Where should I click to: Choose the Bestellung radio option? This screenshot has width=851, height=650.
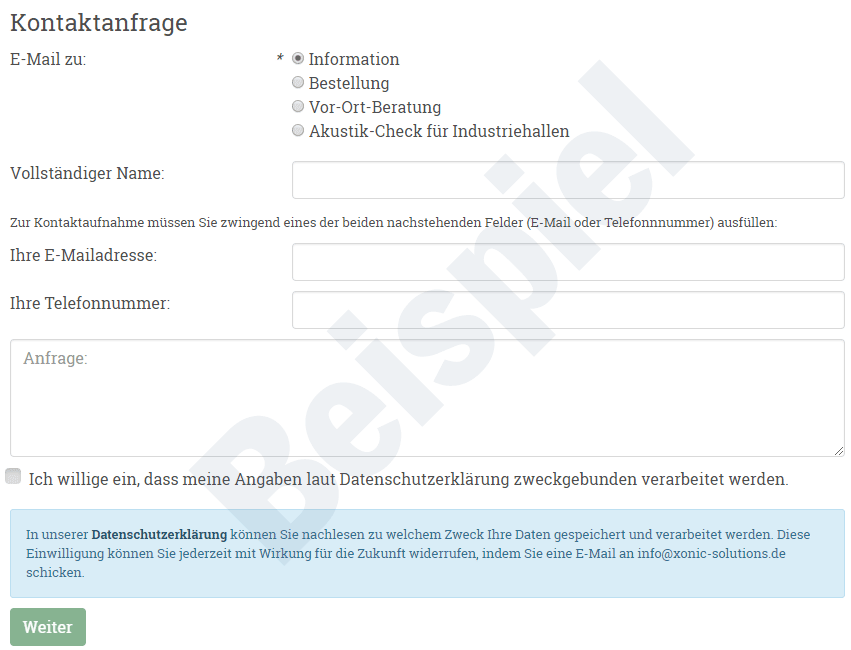pyautogui.click(x=297, y=82)
